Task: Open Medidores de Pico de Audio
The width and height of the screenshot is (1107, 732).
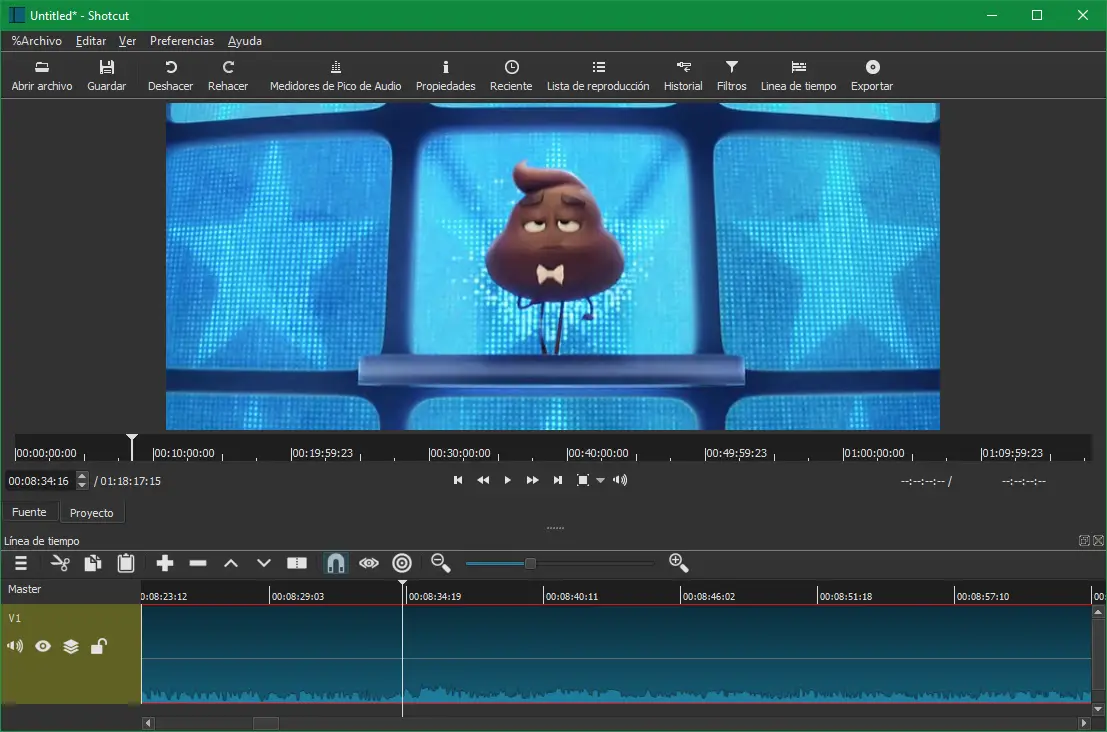Action: [x=335, y=75]
